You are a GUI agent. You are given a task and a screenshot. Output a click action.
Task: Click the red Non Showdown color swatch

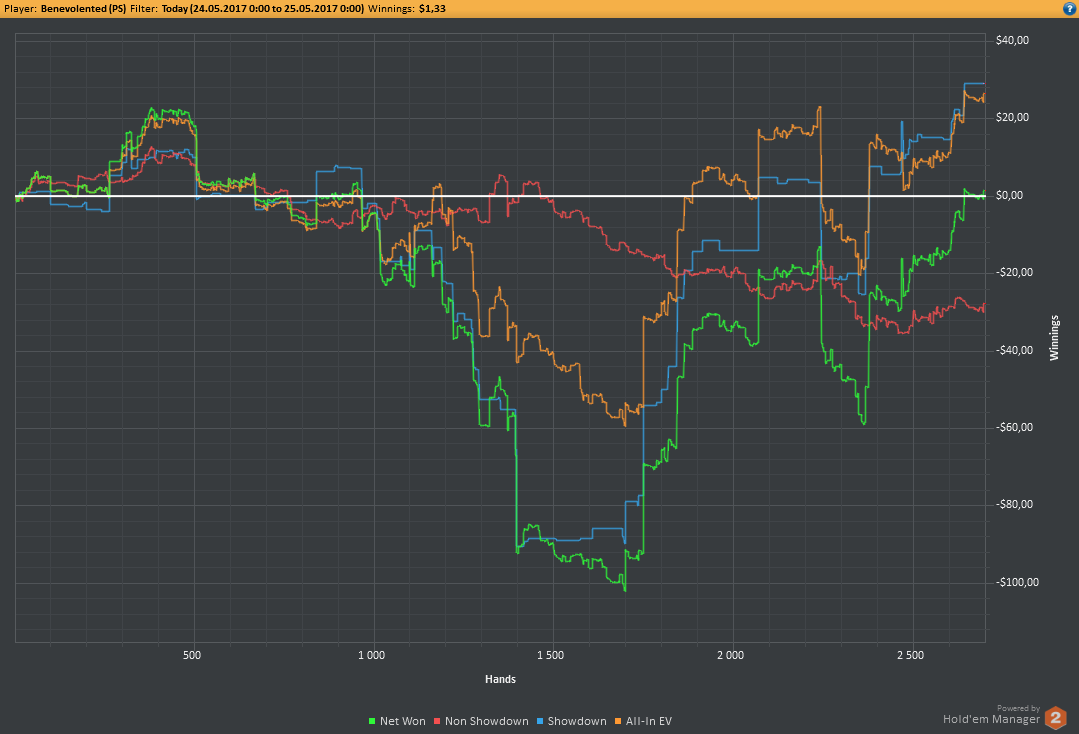(437, 722)
